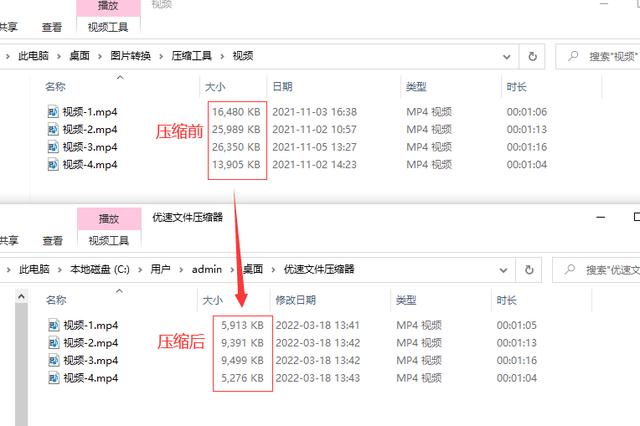
Task: Go to 压缩工具 in upper address bar
Action: [191, 55]
